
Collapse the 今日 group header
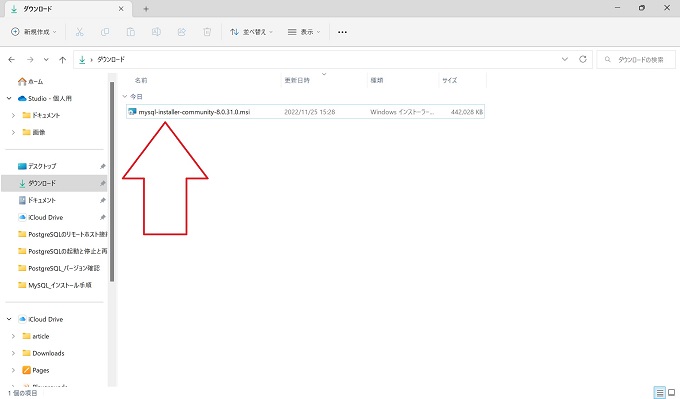[x=125, y=96]
